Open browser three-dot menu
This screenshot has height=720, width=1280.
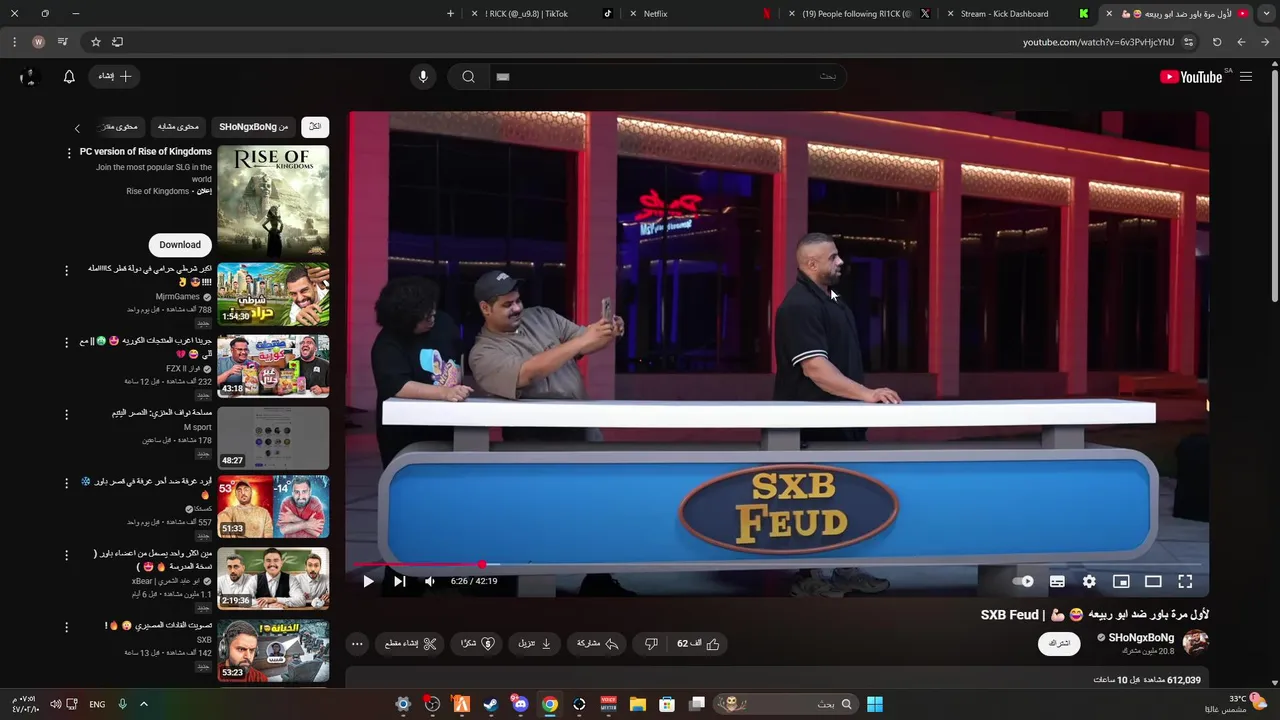[x=14, y=42]
